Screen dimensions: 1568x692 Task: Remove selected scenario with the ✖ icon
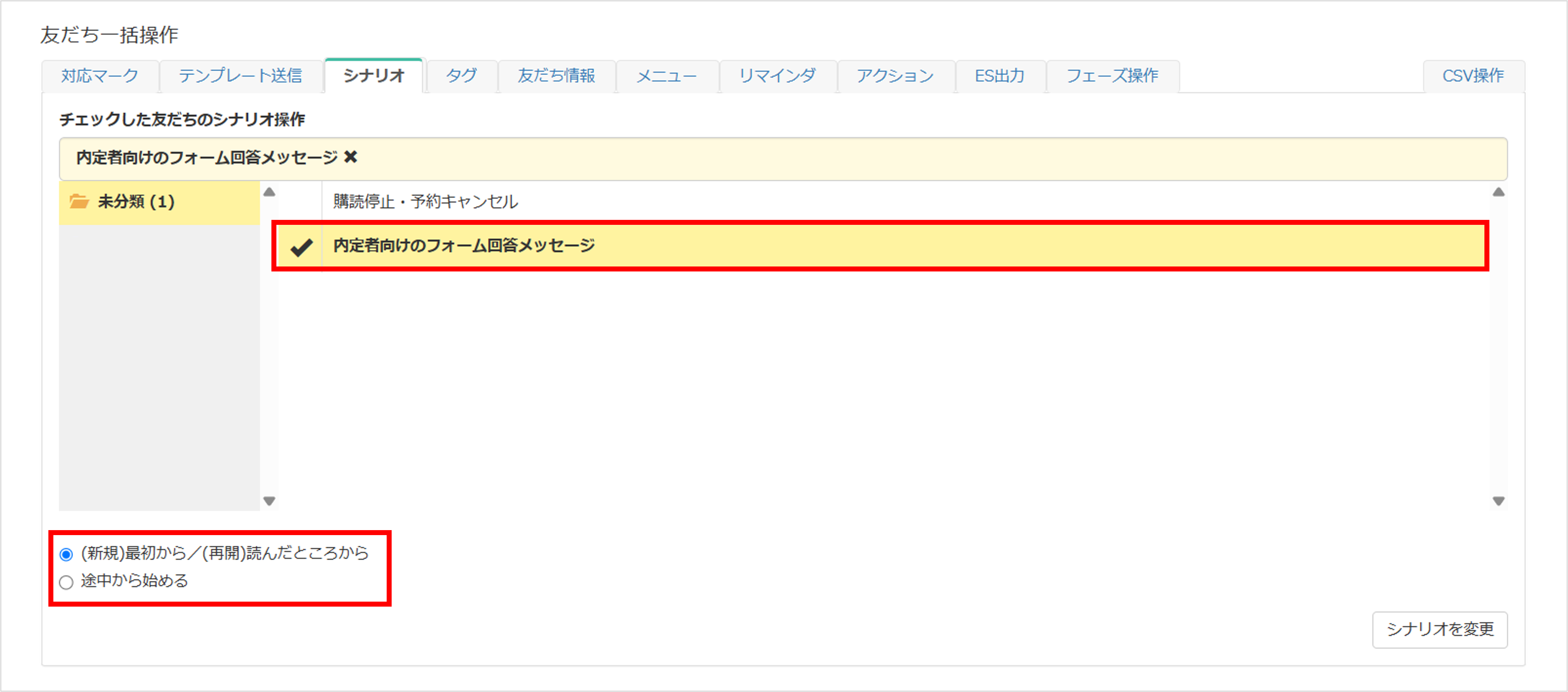pyautogui.click(x=351, y=158)
